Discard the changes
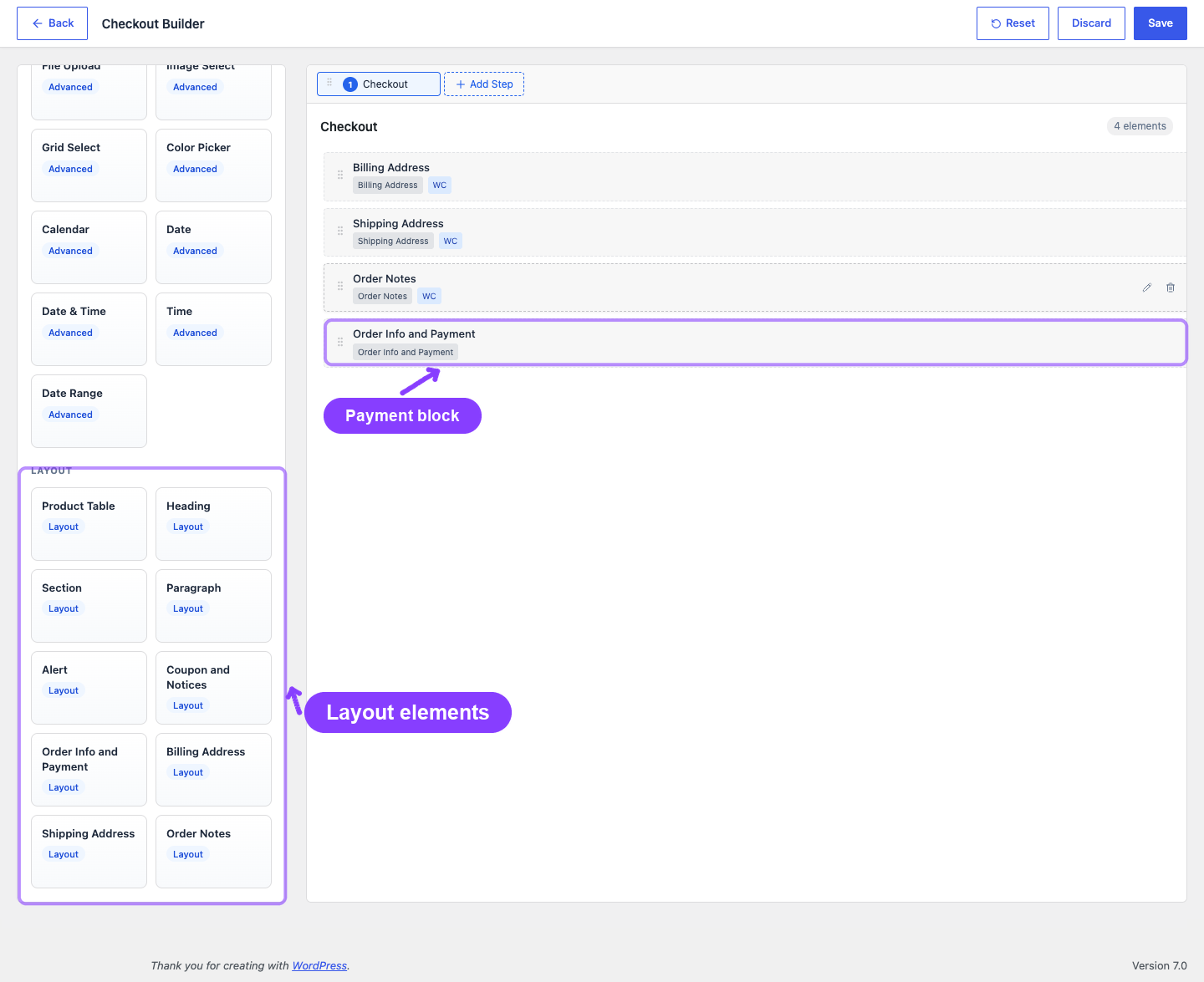This screenshot has width=1204, height=982. [1091, 23]
